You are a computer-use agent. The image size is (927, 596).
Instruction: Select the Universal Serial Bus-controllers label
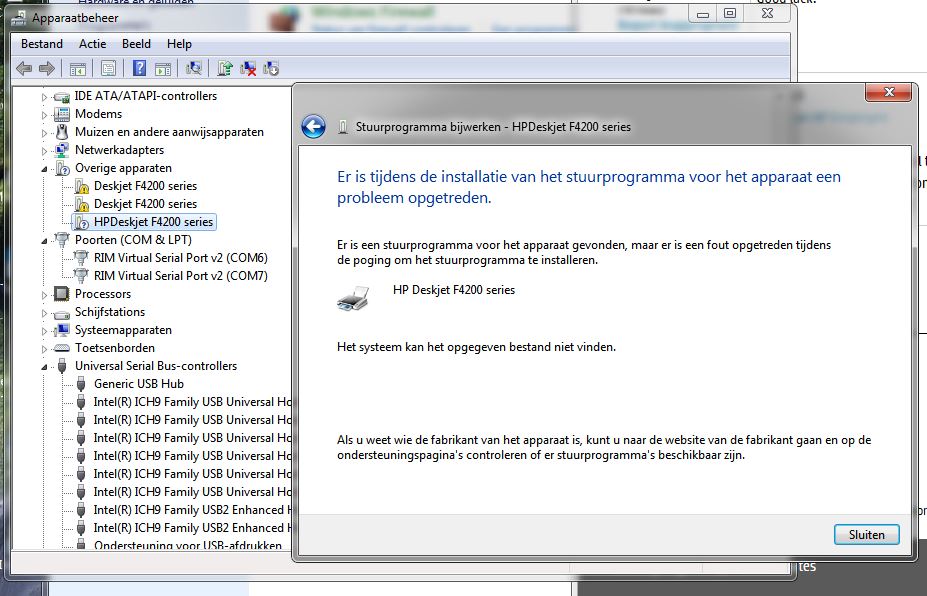click(155, 366)
